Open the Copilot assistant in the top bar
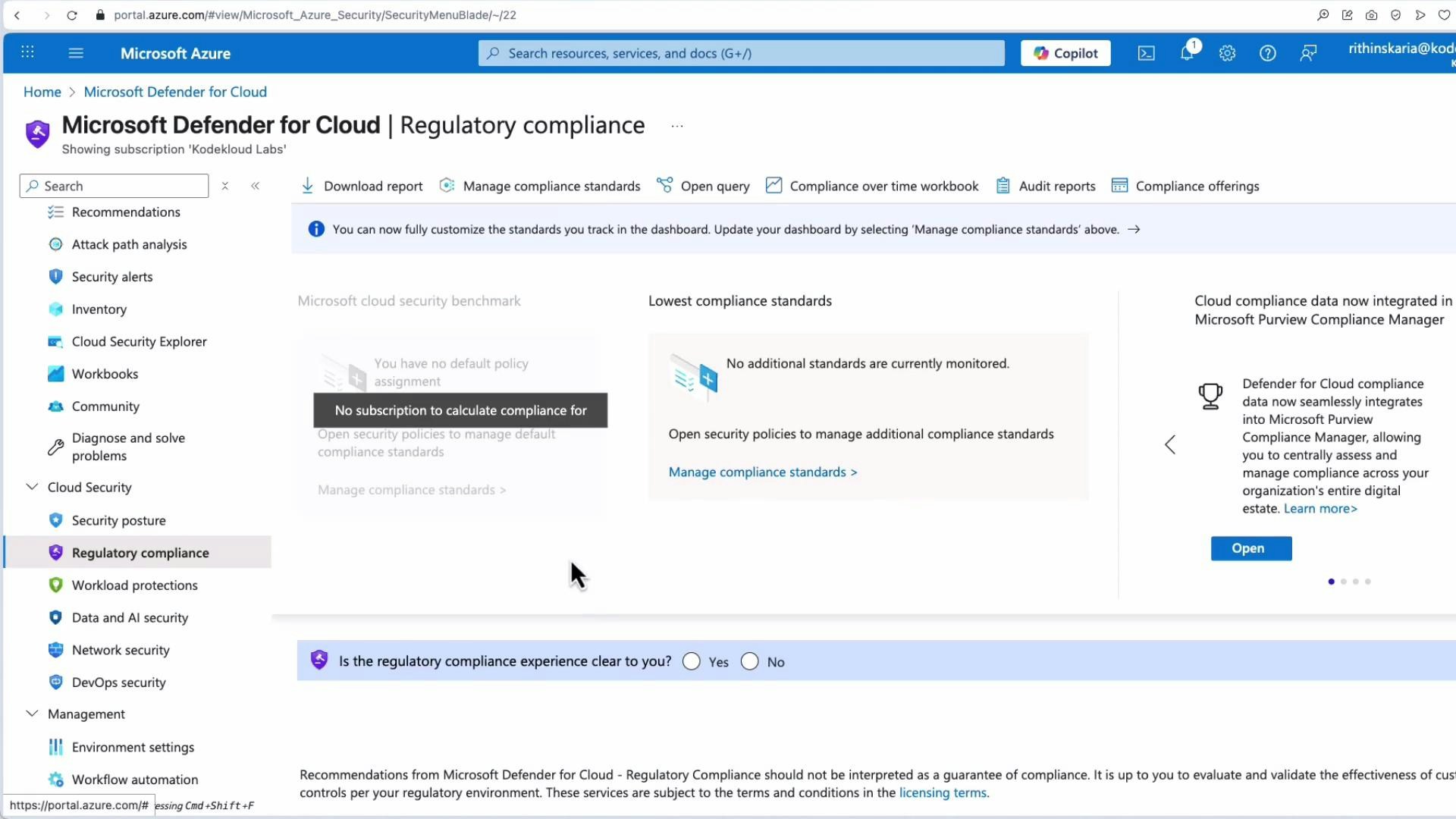The width and height of the screenshot is (1456, 819). 1065,53
